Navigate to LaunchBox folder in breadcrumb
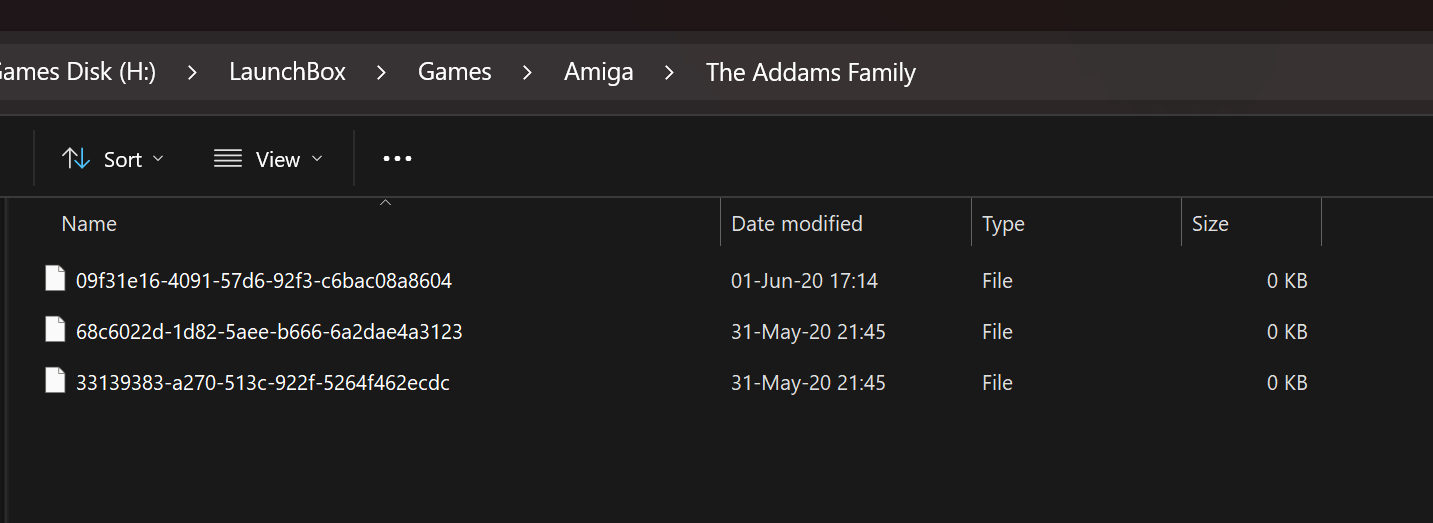Screen dimensions: 1433x523 click(287, 72)
